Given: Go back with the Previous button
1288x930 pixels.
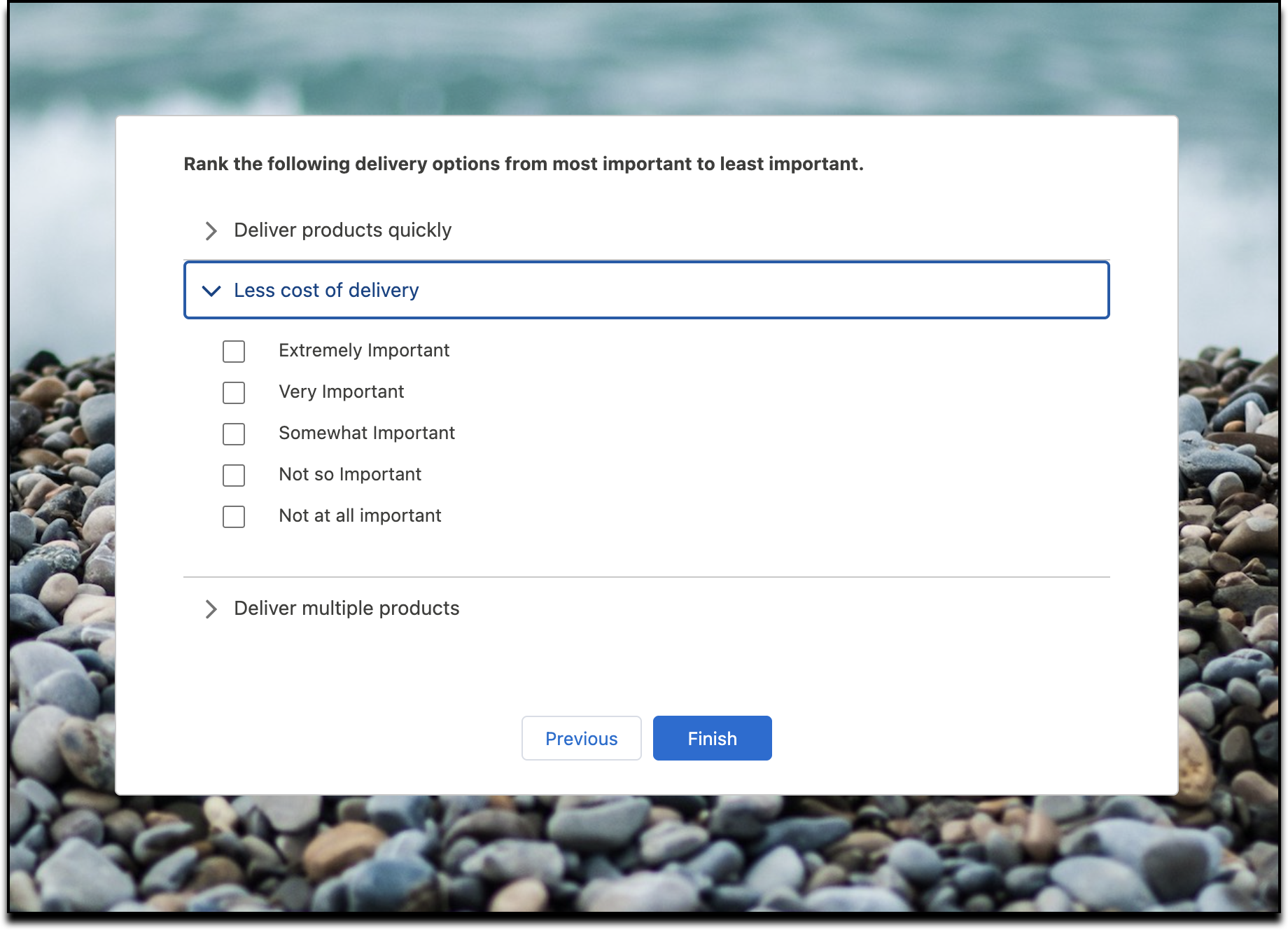Looking at the screenshot, I should (x=582, y=738).
